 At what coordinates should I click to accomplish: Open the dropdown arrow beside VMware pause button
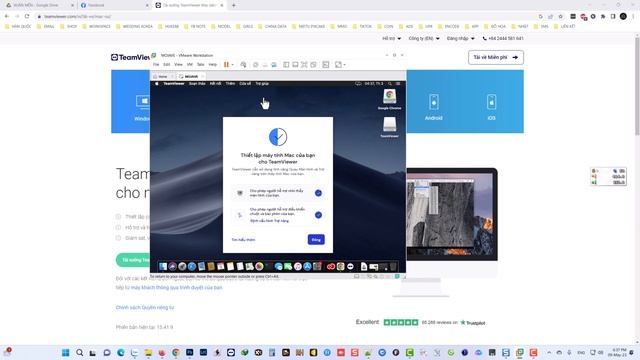(233, 65)
